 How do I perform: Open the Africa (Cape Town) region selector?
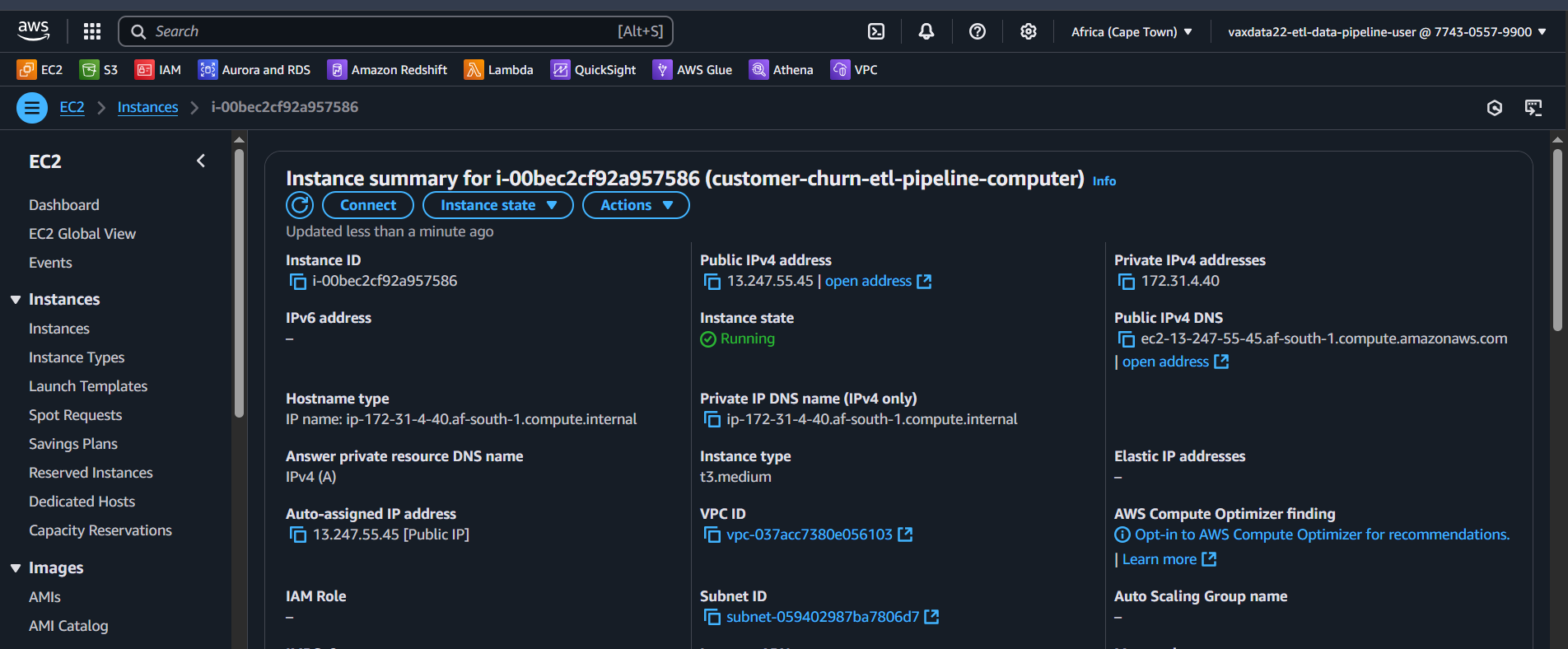click(1132, 32)
